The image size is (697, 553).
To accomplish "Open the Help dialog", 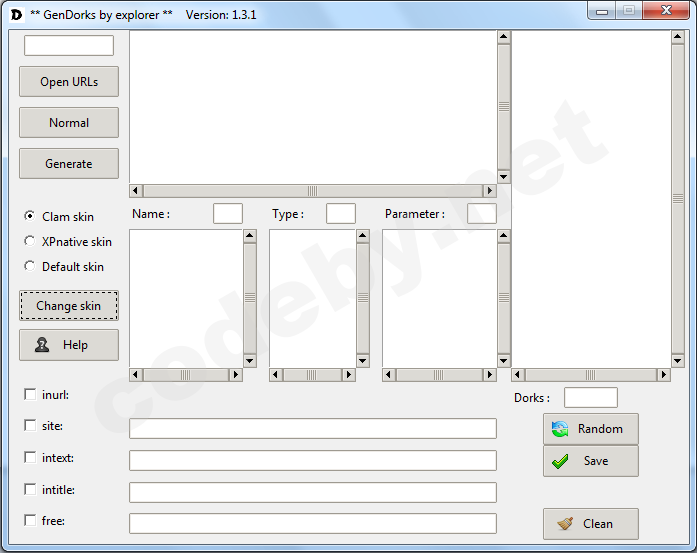I will [x=69, y=345].
